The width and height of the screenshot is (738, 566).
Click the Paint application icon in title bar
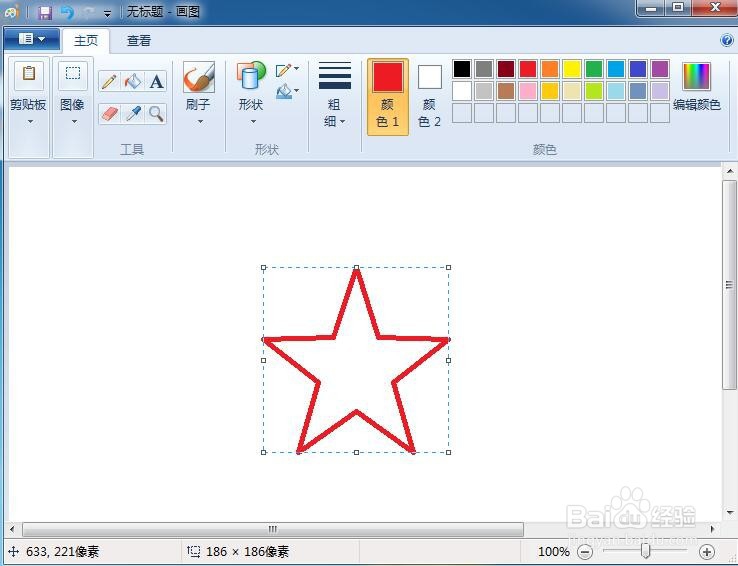click(12, 12)
